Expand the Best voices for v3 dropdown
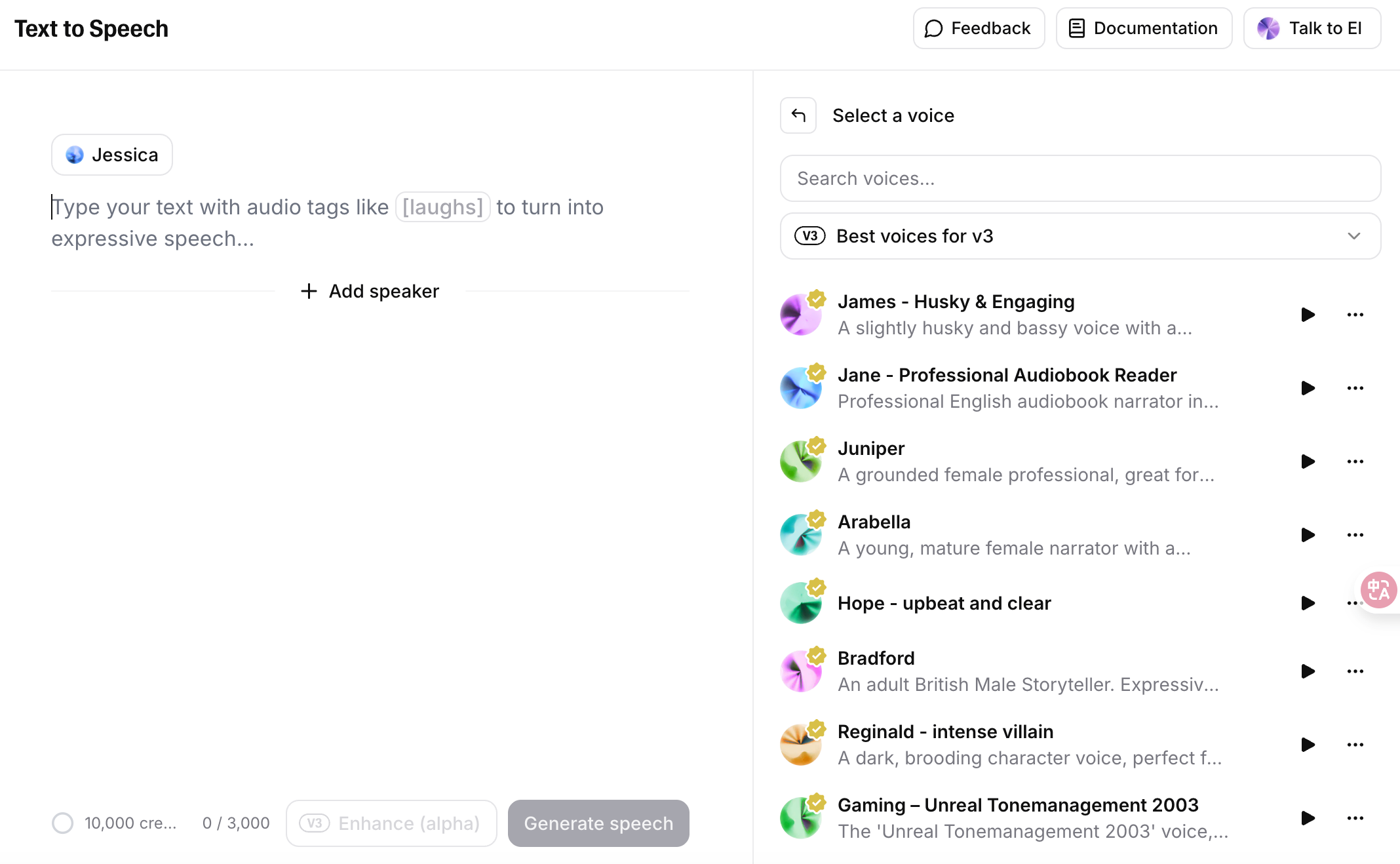 1079,236
